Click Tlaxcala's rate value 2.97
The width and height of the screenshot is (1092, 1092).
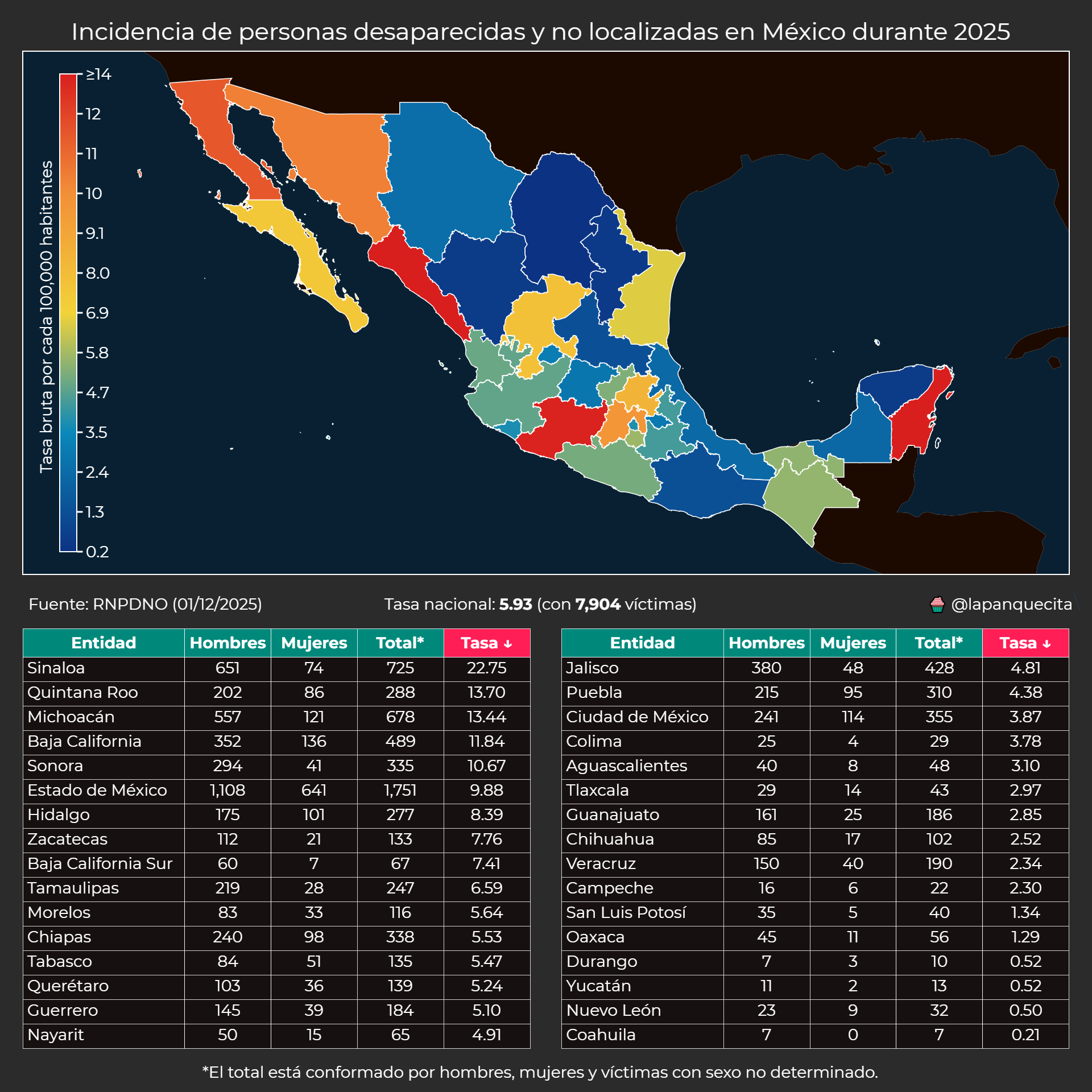(1025, 790)
